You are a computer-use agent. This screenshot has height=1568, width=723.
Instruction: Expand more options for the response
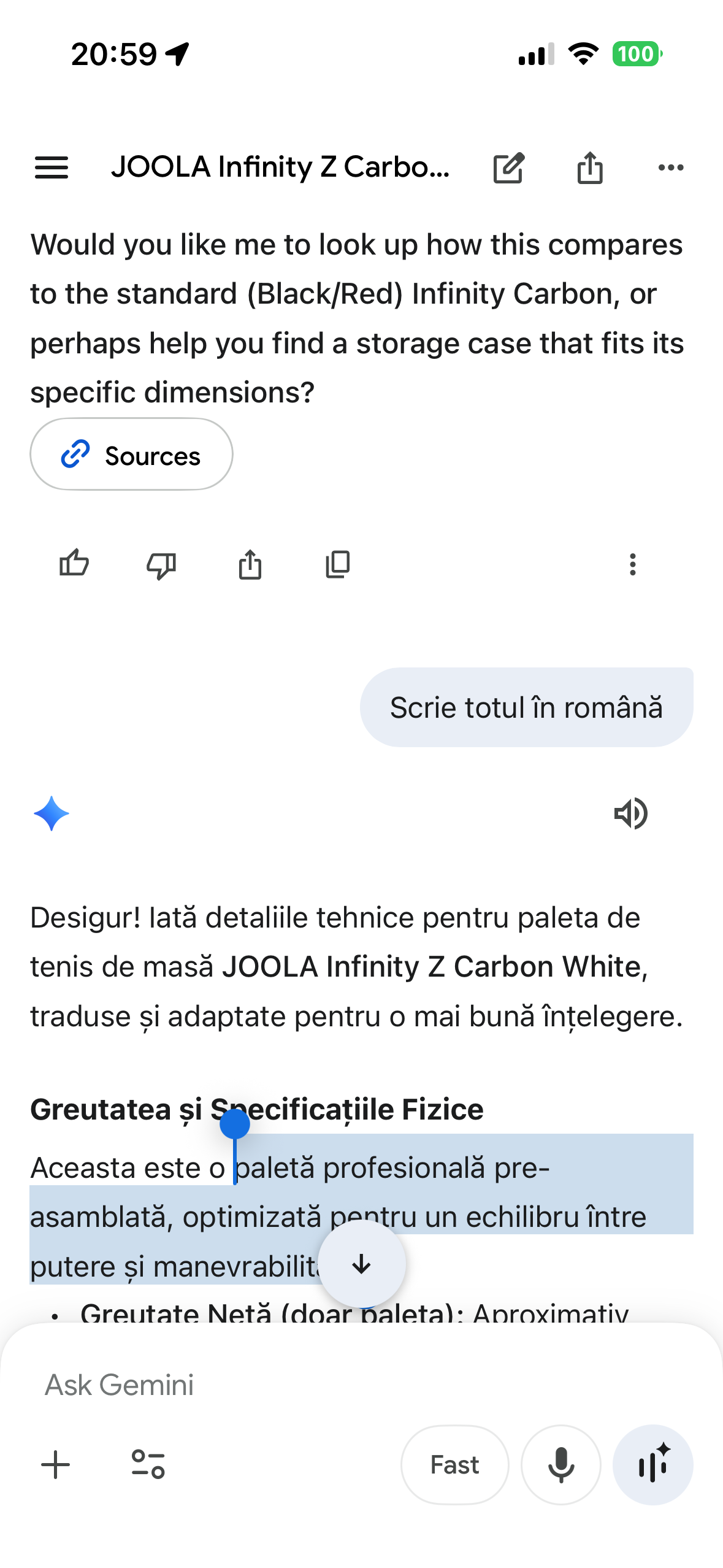tap(632, 564)
